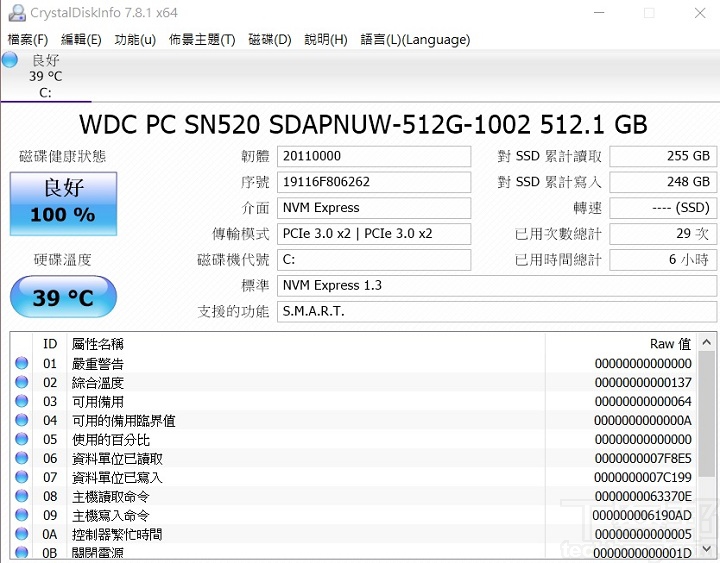Click the status circle for attribute 04 可用的備用臨界值
The image size is (720, 563).
[x=22, y=420]
